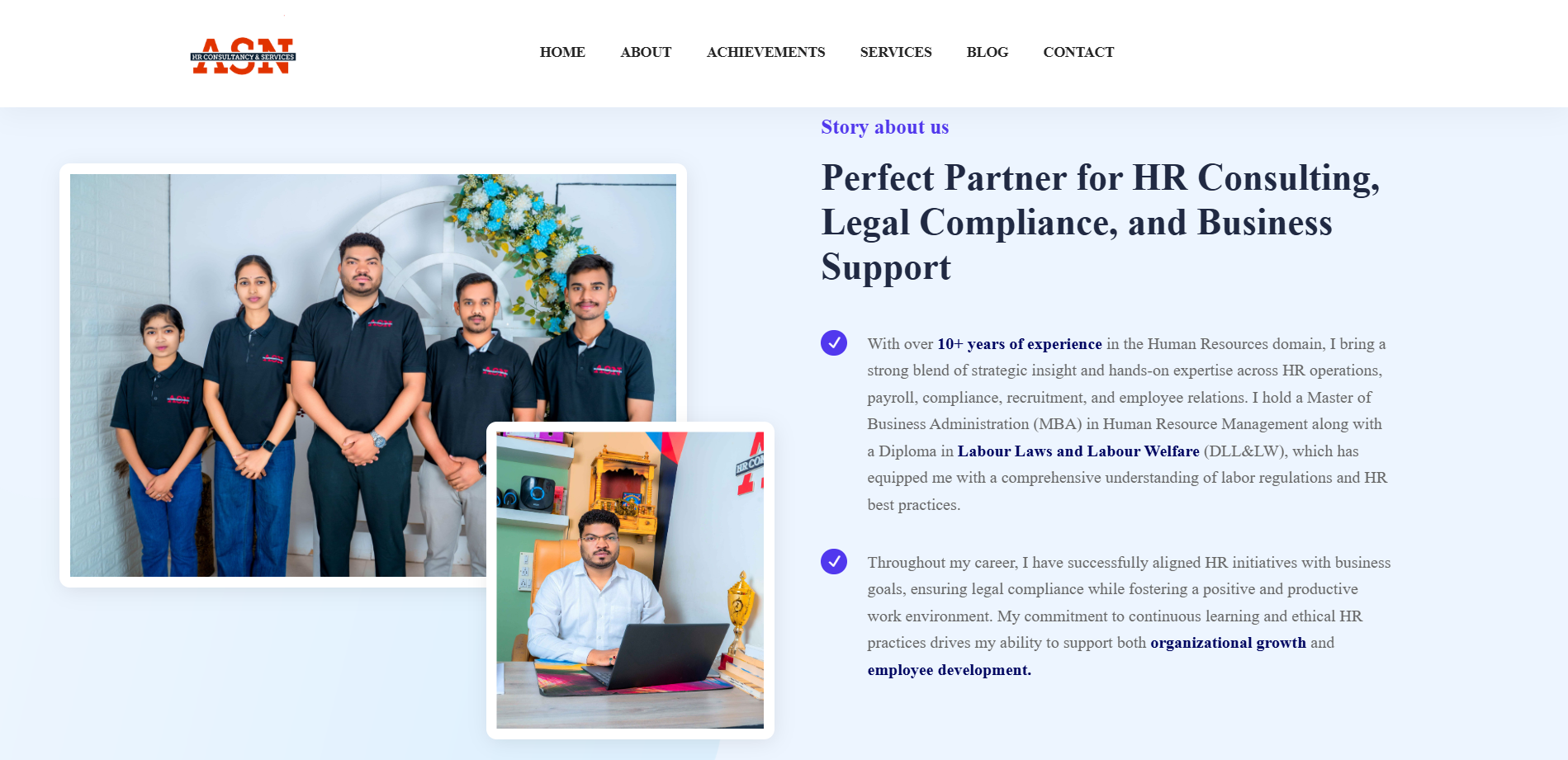Click the 'Labour Laws and Labour Welfare' text
Viewport: 1568px width, 760px height.
pos(1078,451)
